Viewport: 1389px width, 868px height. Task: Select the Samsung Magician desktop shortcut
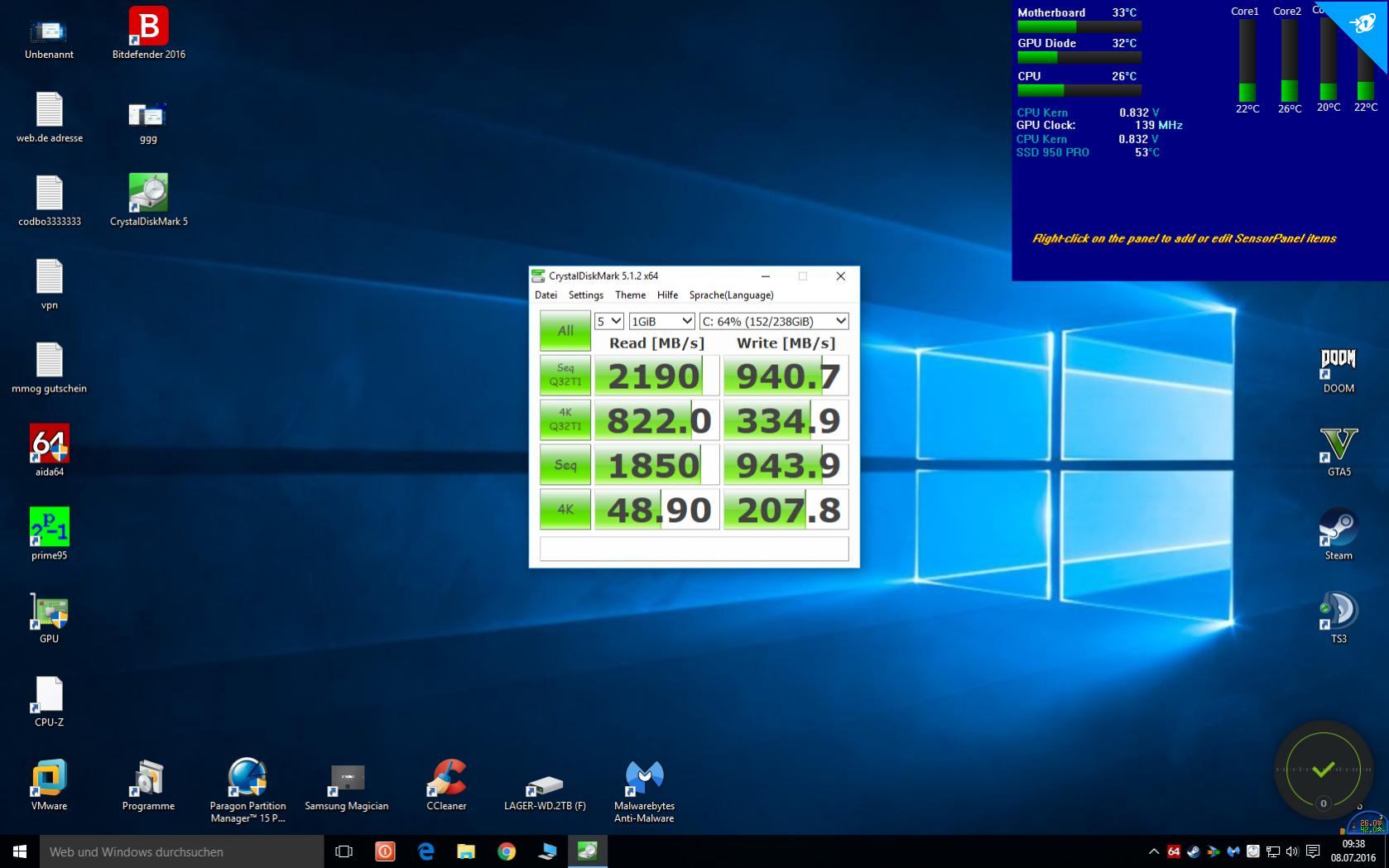tap(347, 786)
